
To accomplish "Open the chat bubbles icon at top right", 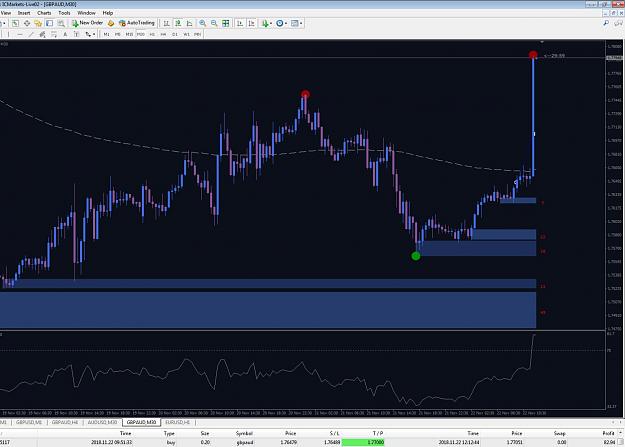I will pos(619,24).
